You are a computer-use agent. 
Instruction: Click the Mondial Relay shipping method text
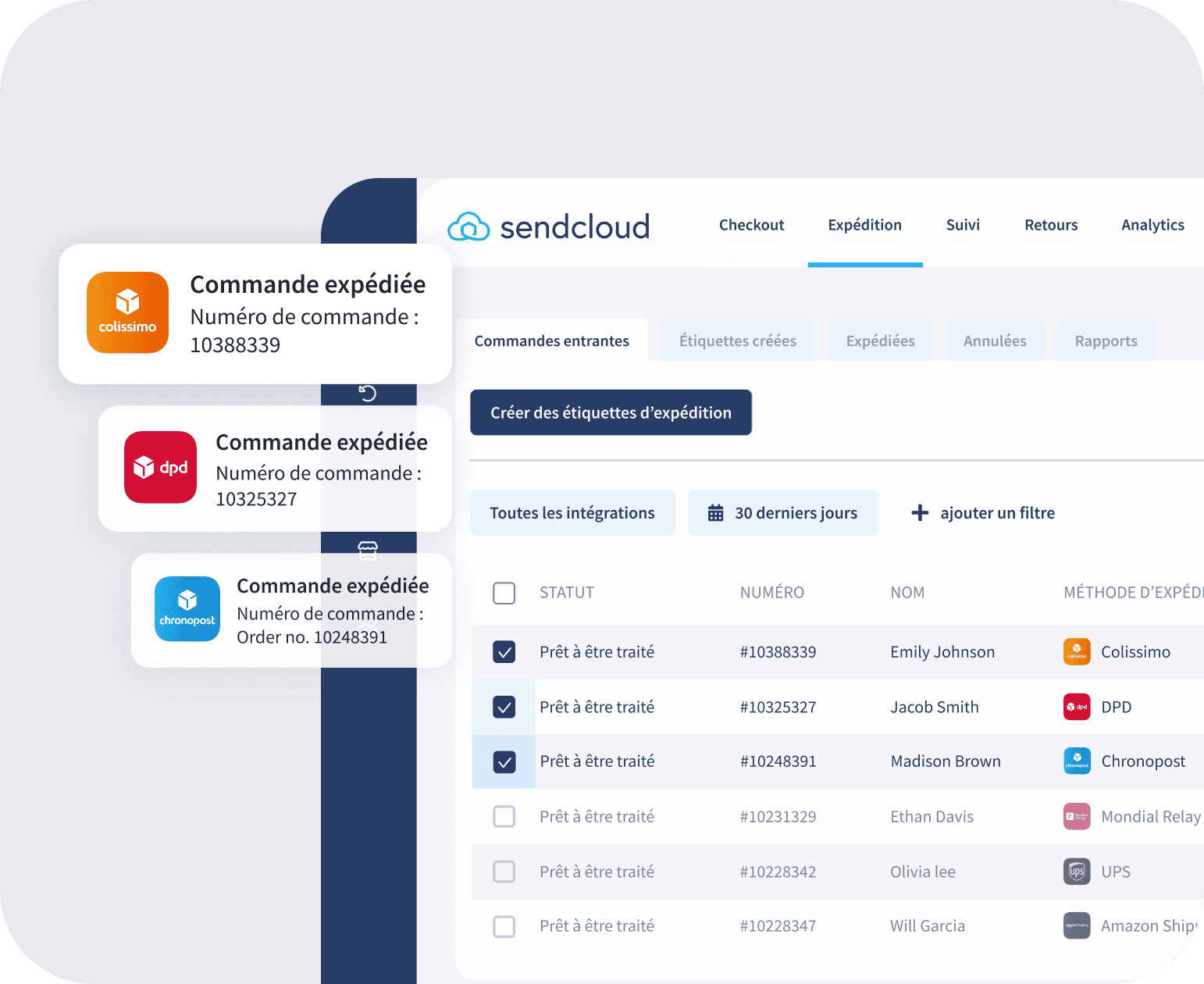coord(1151,817)
